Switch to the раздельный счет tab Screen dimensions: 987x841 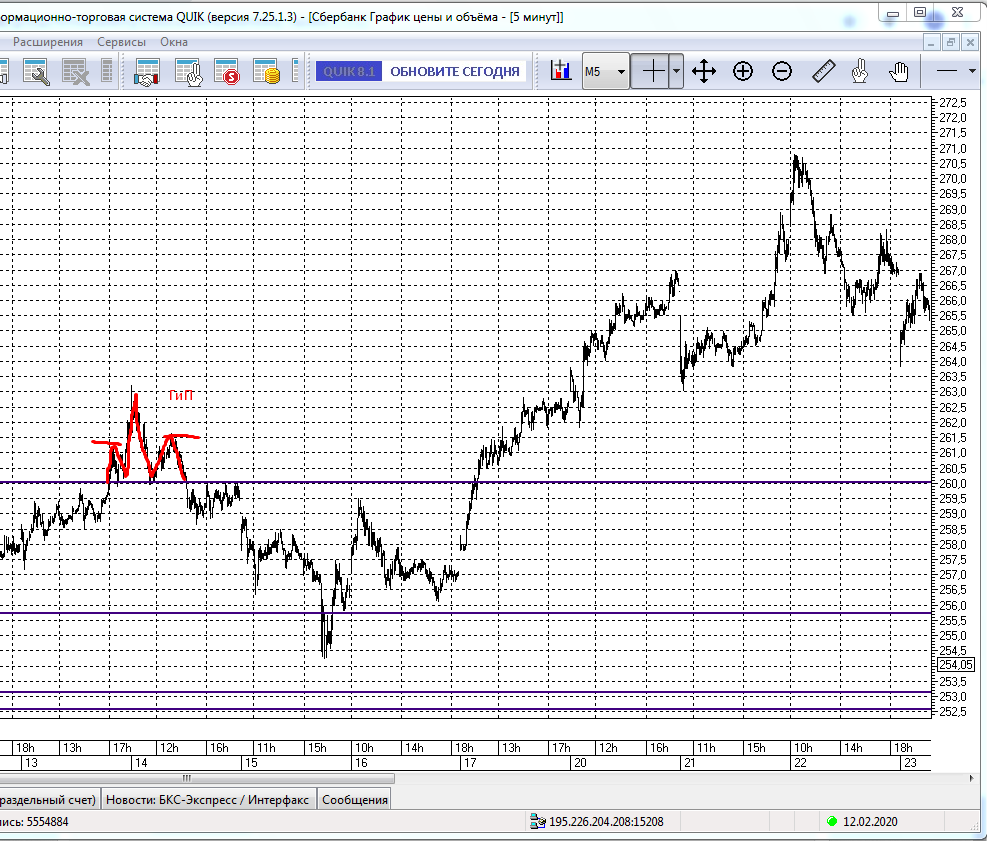pos(48,800)
